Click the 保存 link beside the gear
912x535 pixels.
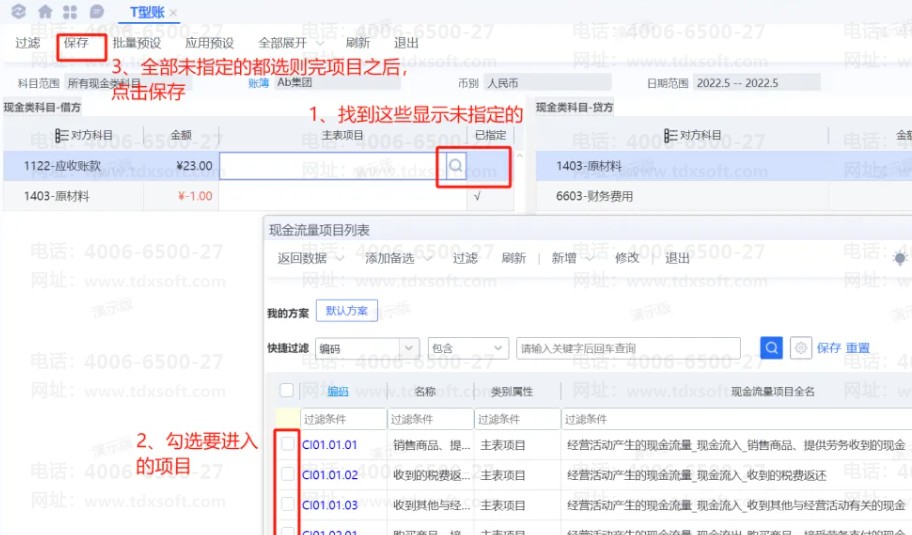pyautogui.click(x=829, y=348)
